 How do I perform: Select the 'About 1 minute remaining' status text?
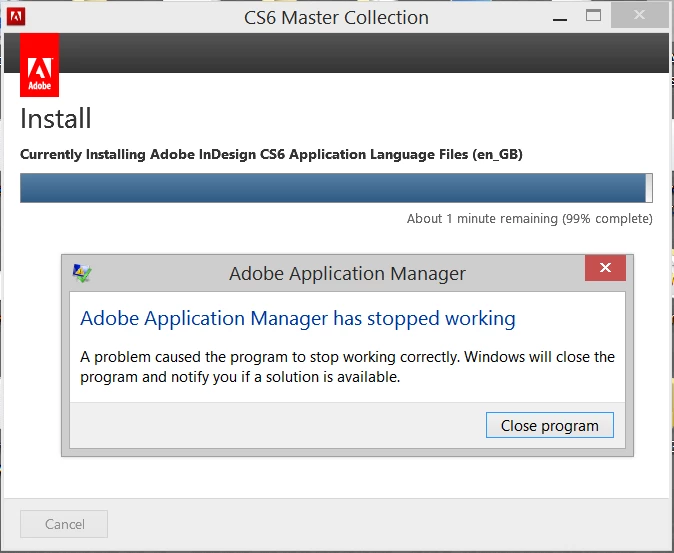530,219
